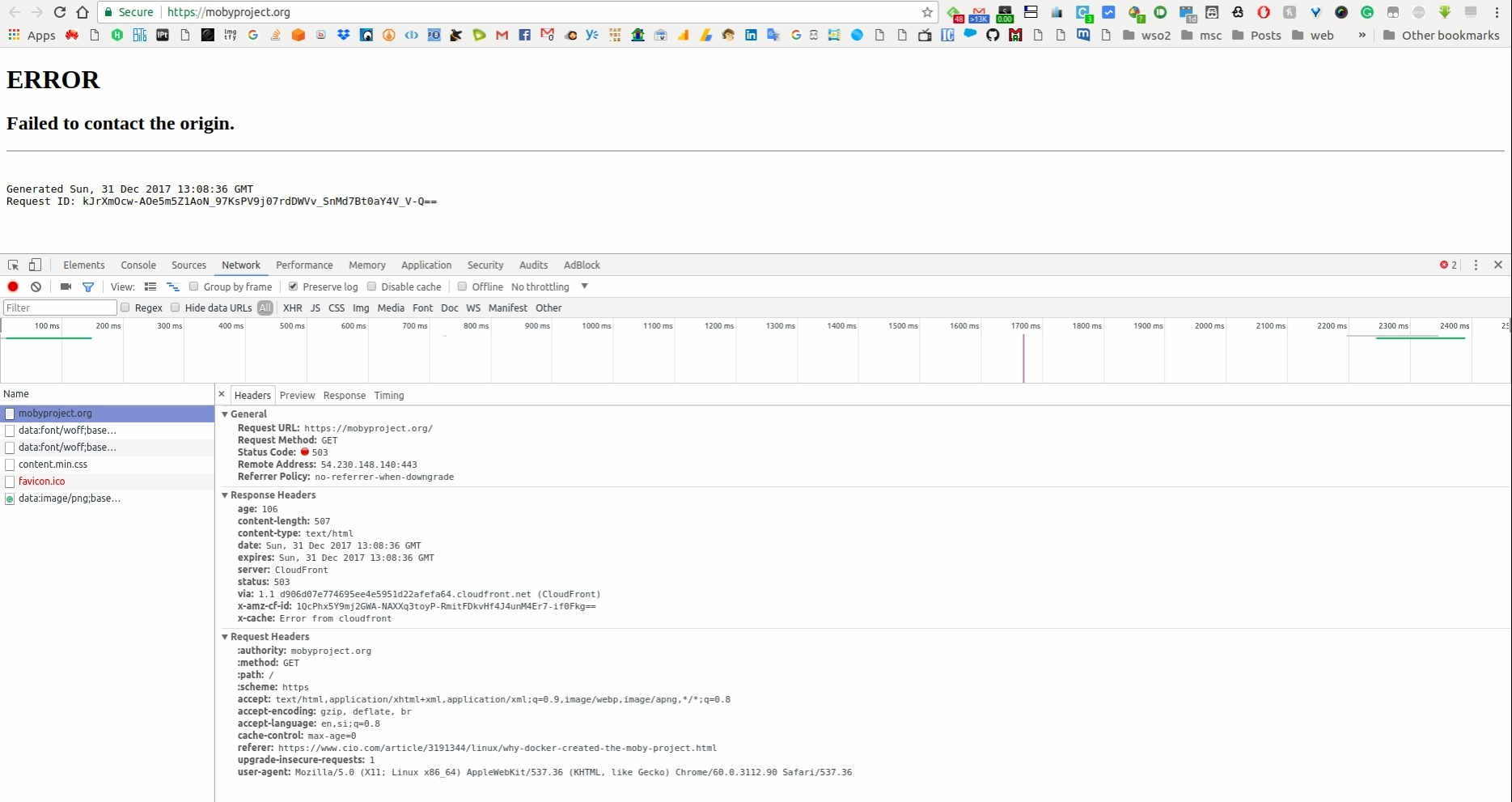Image resolution: width=1512 pixels, height=802 pixels.
Task: Enable Group by frame checkbox
Action: (193, 286)
